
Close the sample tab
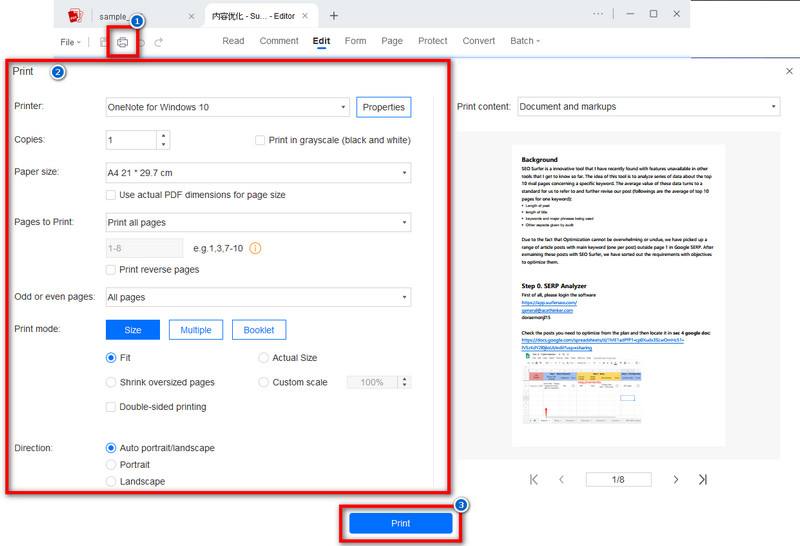[x=191, y=16]
